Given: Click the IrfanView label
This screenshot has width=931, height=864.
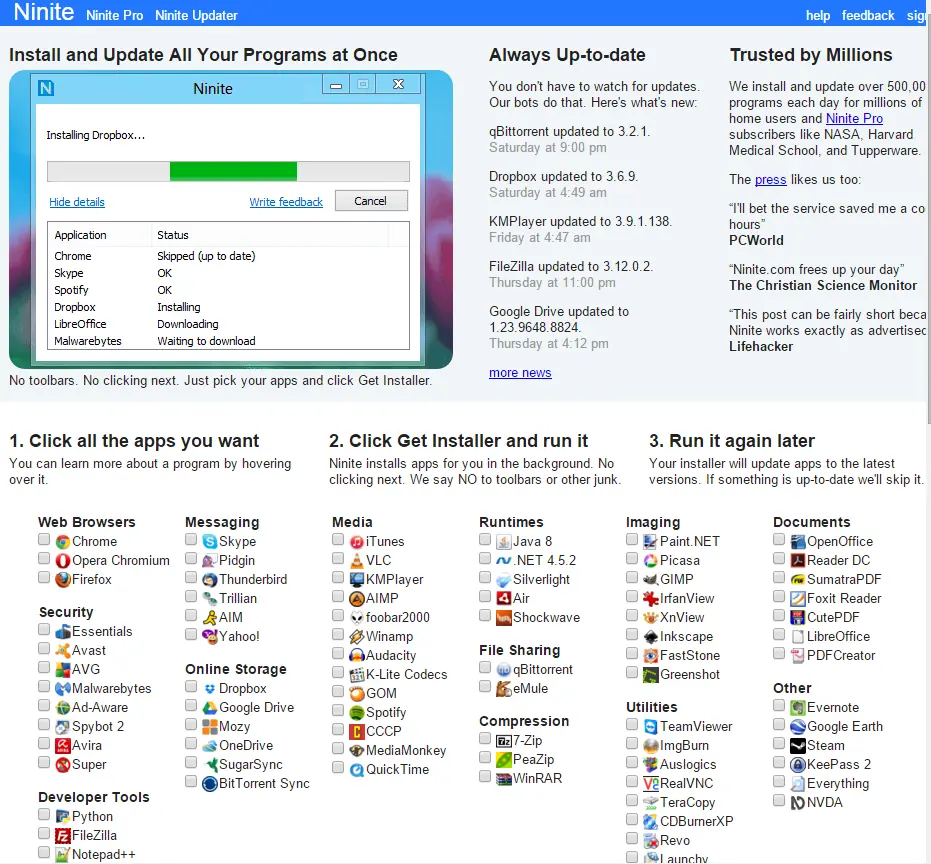Looking at the screenshot, I should pos(687,599).
